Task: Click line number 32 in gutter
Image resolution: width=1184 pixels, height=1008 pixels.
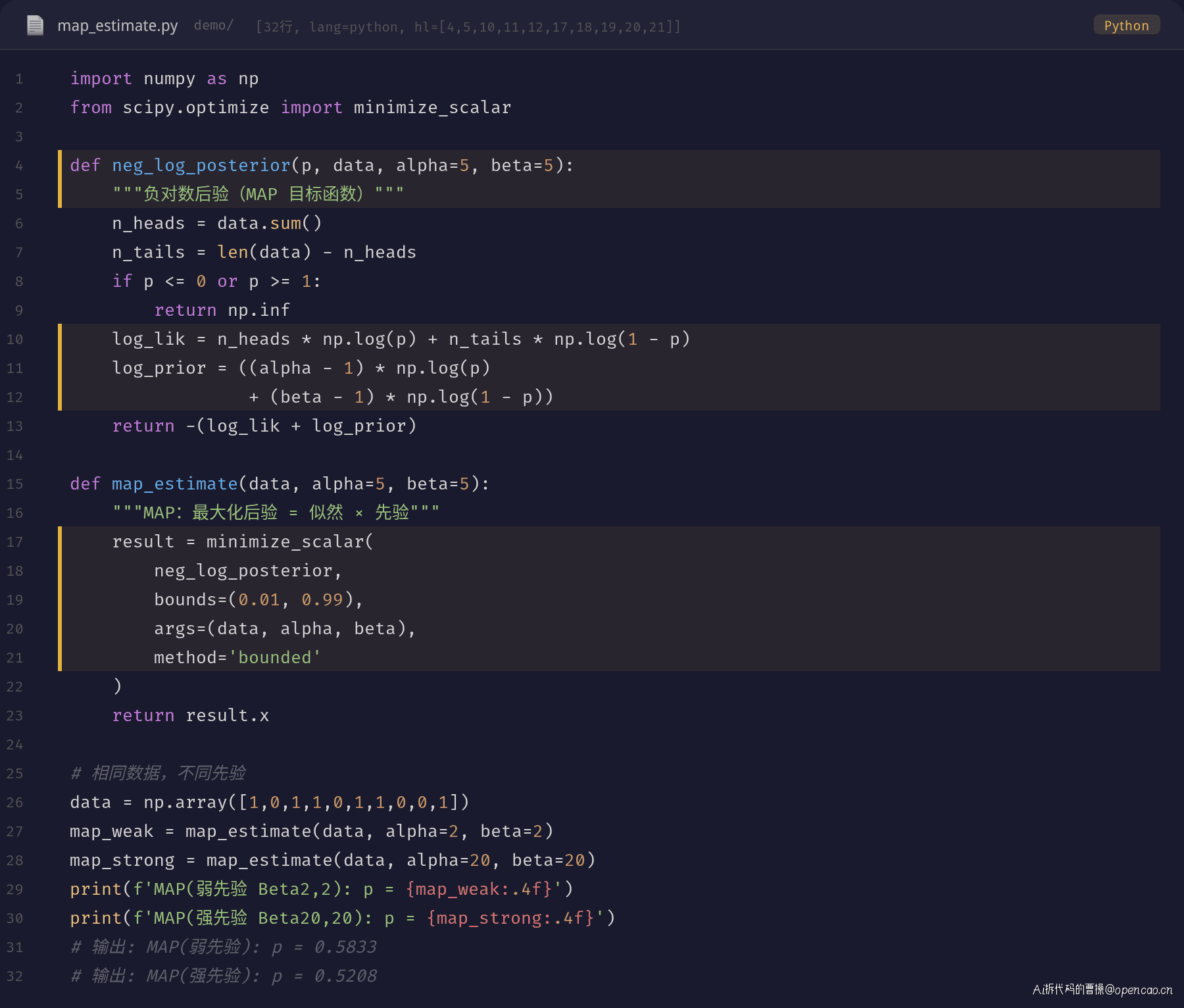Action: click(14, 976)
